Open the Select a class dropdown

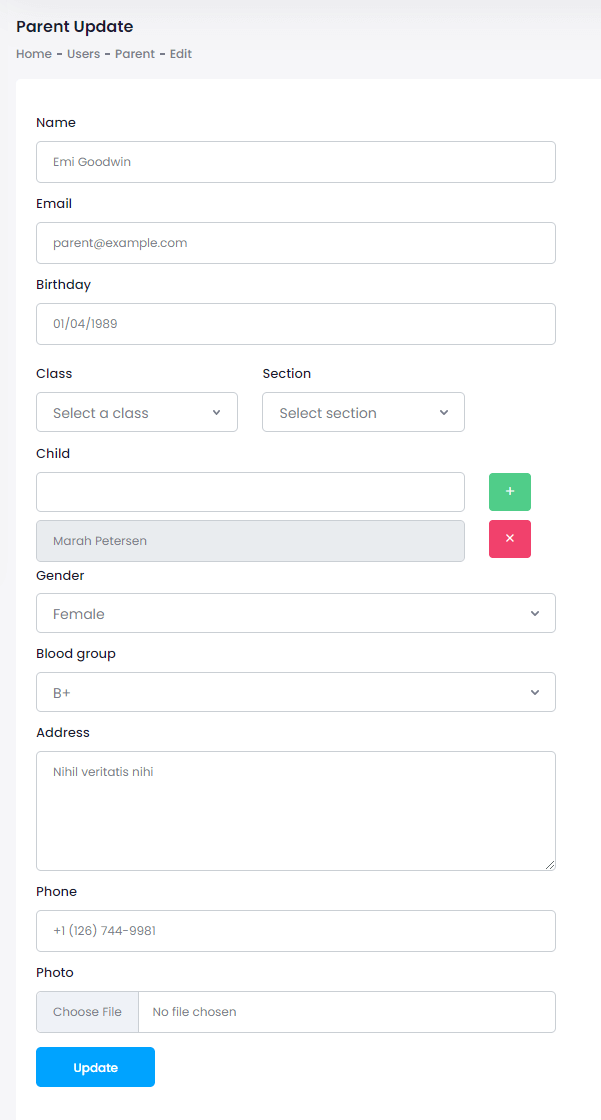[x=137, y=413]
